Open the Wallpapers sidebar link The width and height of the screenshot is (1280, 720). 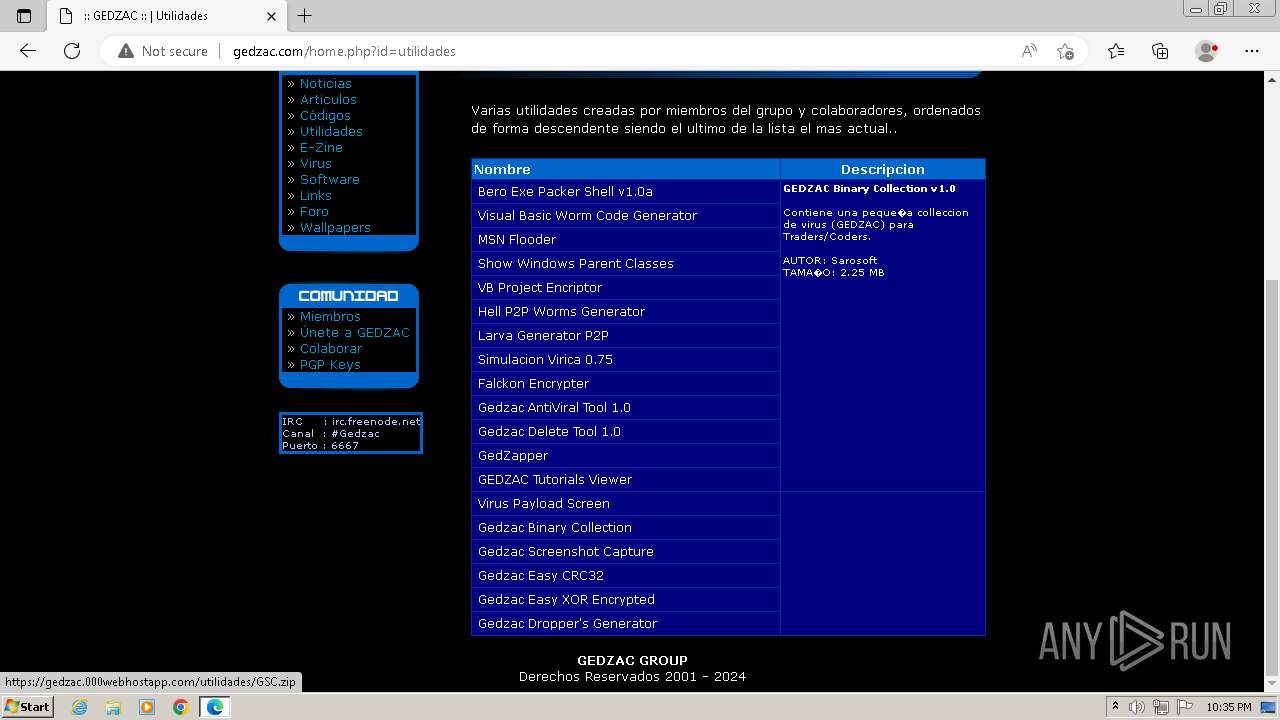pos(335,227)
